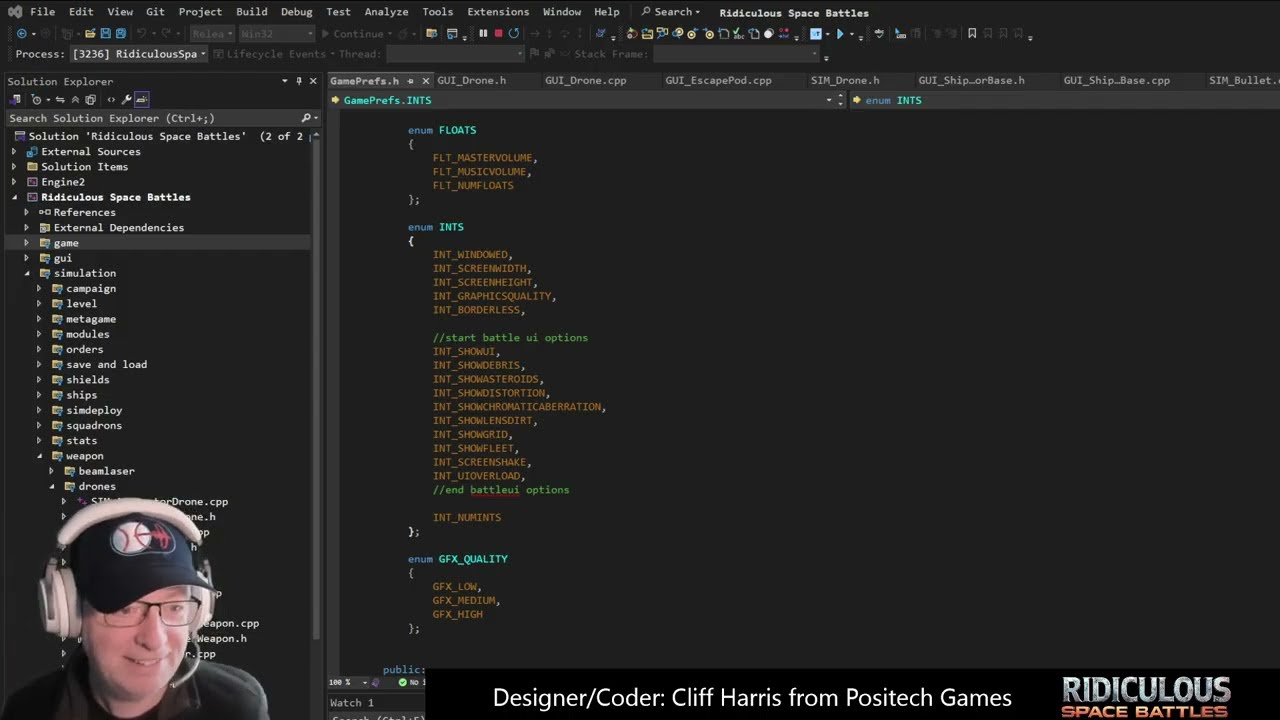Click the blue play arrow icon

840,33
